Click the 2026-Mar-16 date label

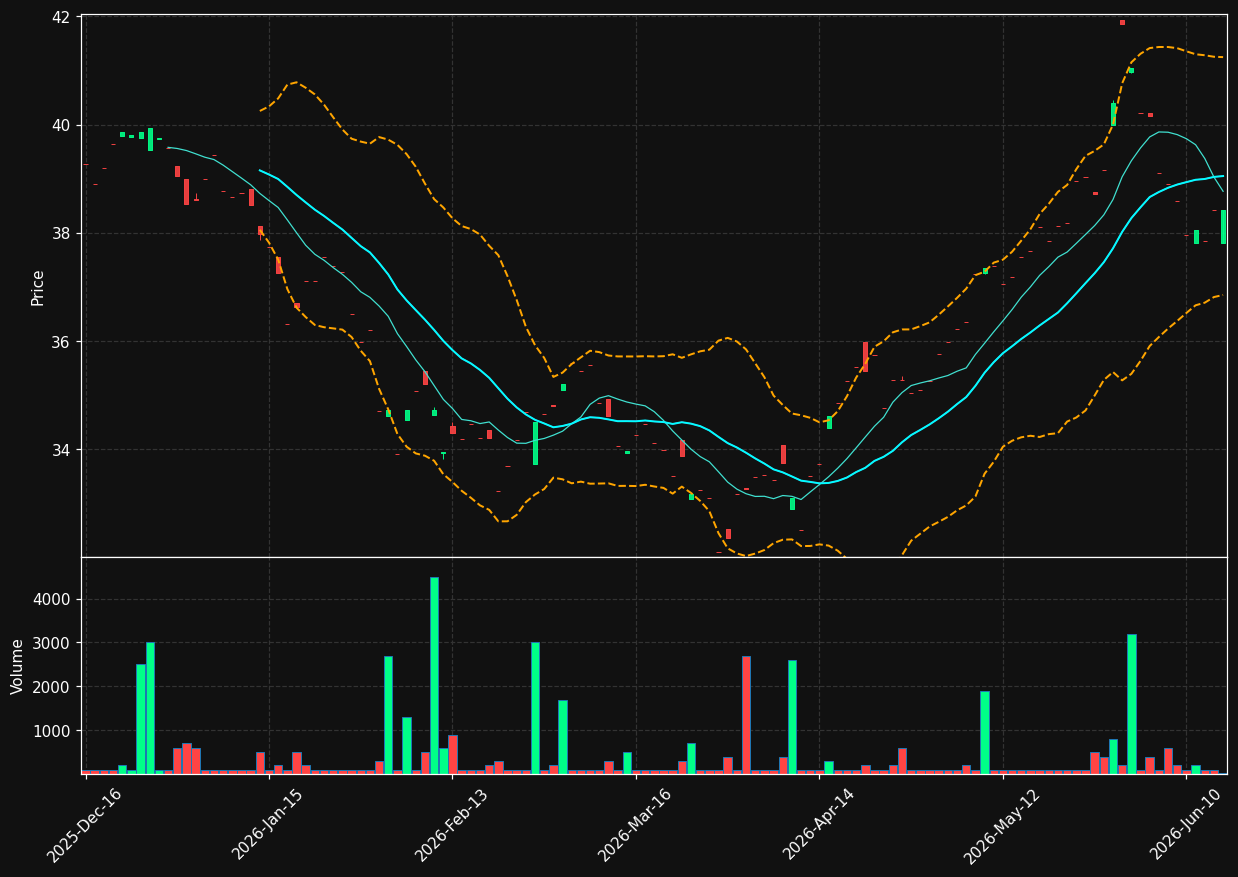click(636, 824)
